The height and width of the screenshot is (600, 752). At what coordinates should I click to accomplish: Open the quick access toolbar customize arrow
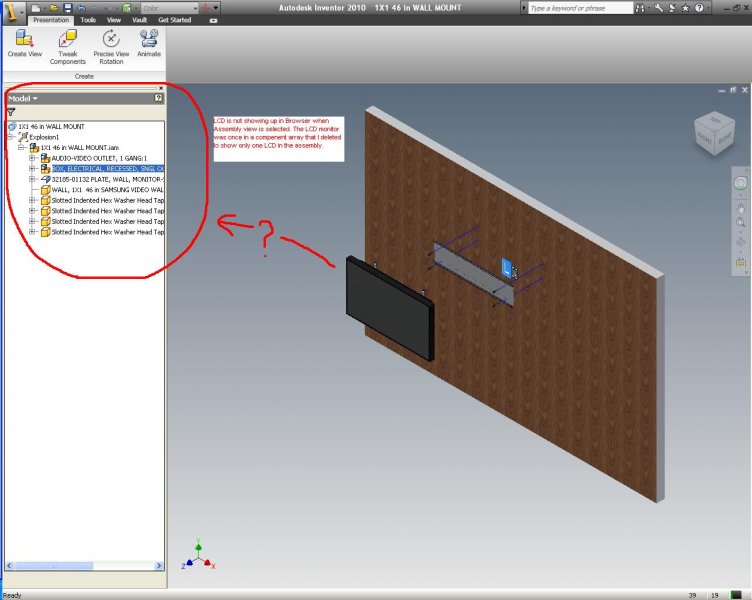click(216, 8)
